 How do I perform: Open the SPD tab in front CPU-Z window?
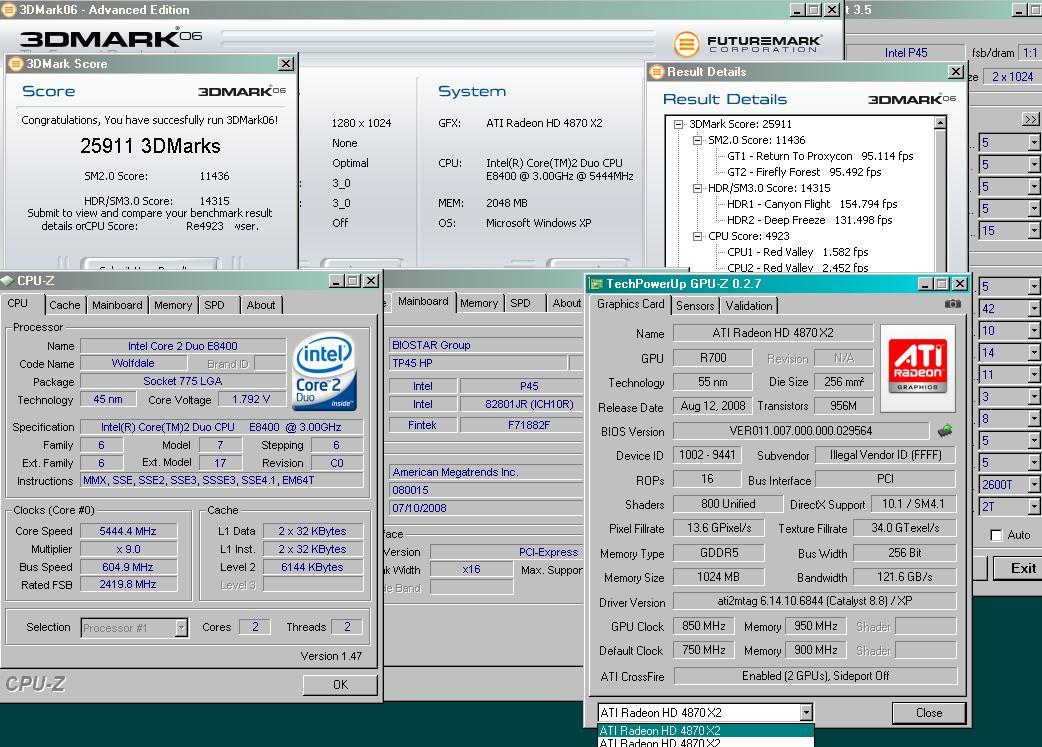point(214,305)
